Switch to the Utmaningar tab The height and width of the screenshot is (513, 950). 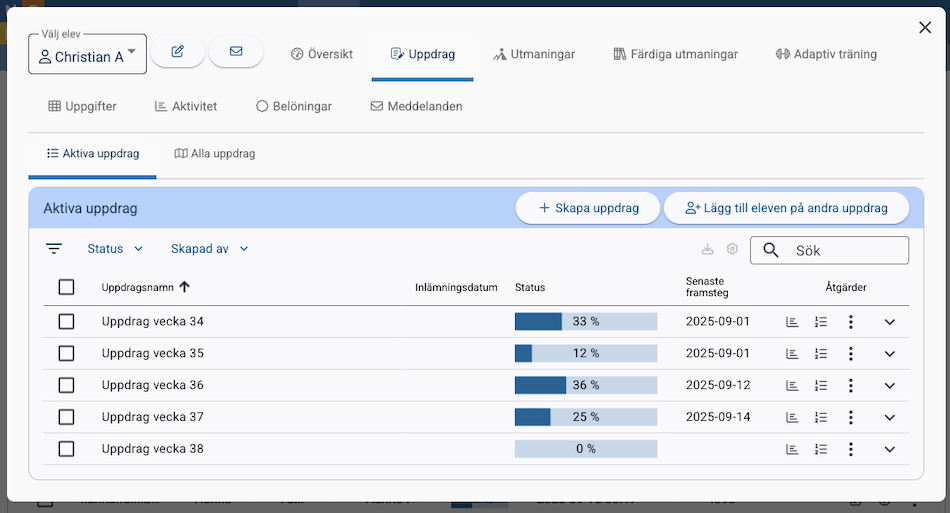click(534, 54)
